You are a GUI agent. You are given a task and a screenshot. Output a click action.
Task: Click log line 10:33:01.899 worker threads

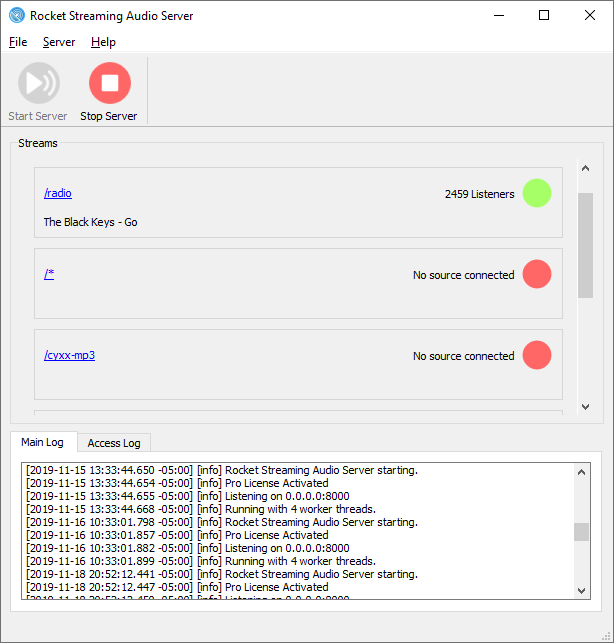click(x=201, y=561)
